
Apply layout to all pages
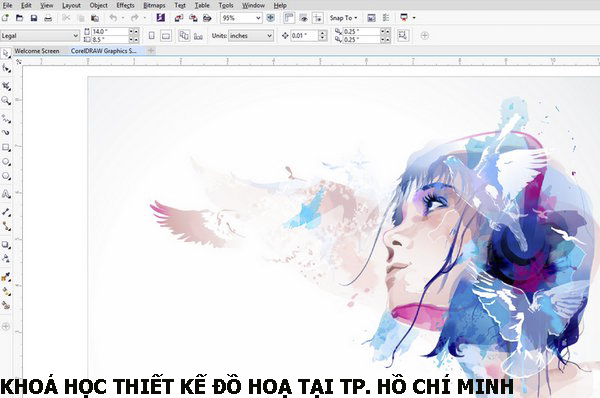(184, 36)
